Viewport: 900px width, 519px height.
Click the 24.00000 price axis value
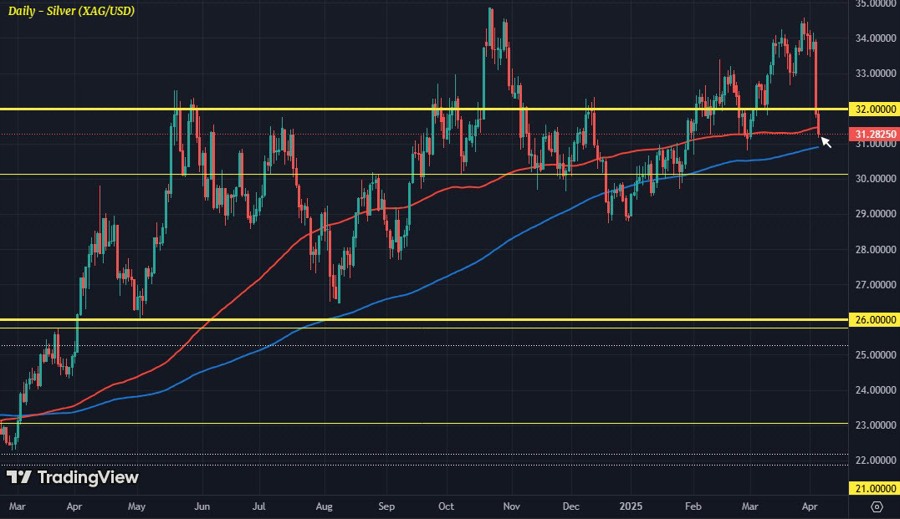click(875, 390)
